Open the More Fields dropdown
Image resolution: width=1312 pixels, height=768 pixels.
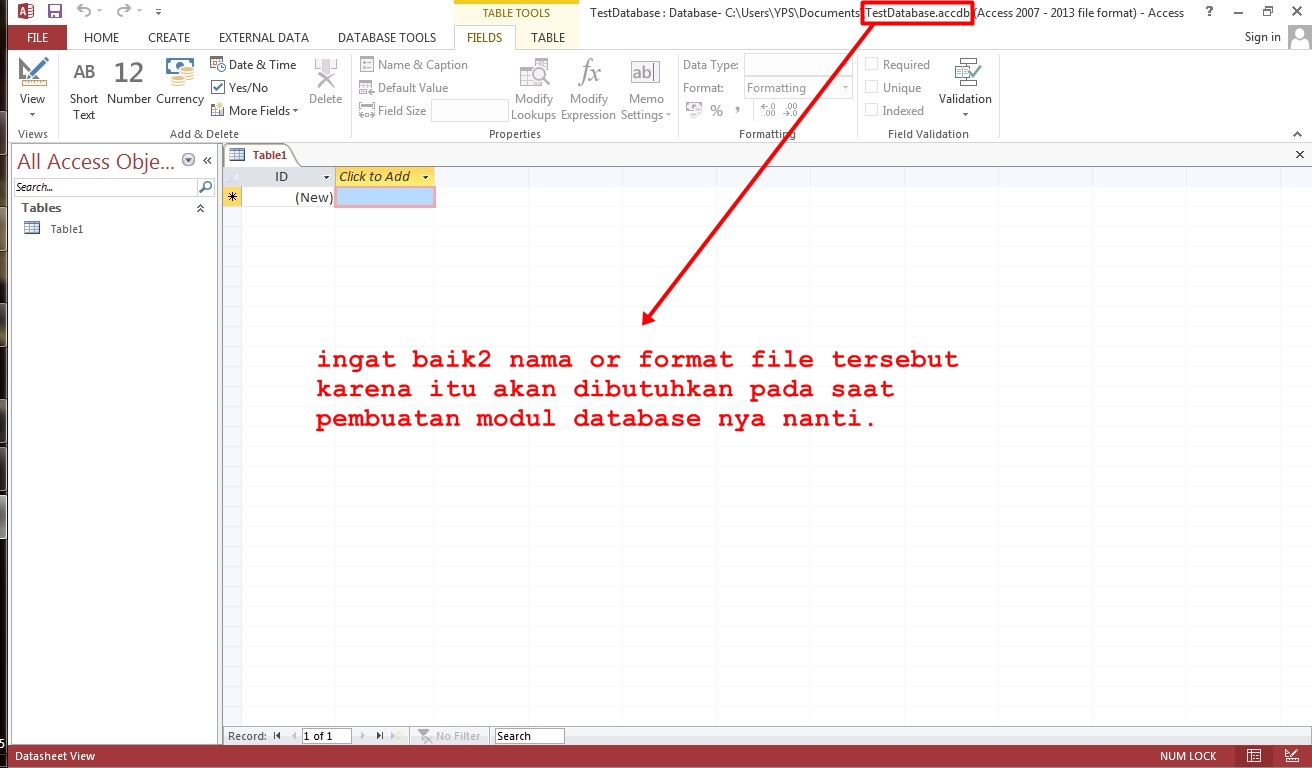click(255, 110)
